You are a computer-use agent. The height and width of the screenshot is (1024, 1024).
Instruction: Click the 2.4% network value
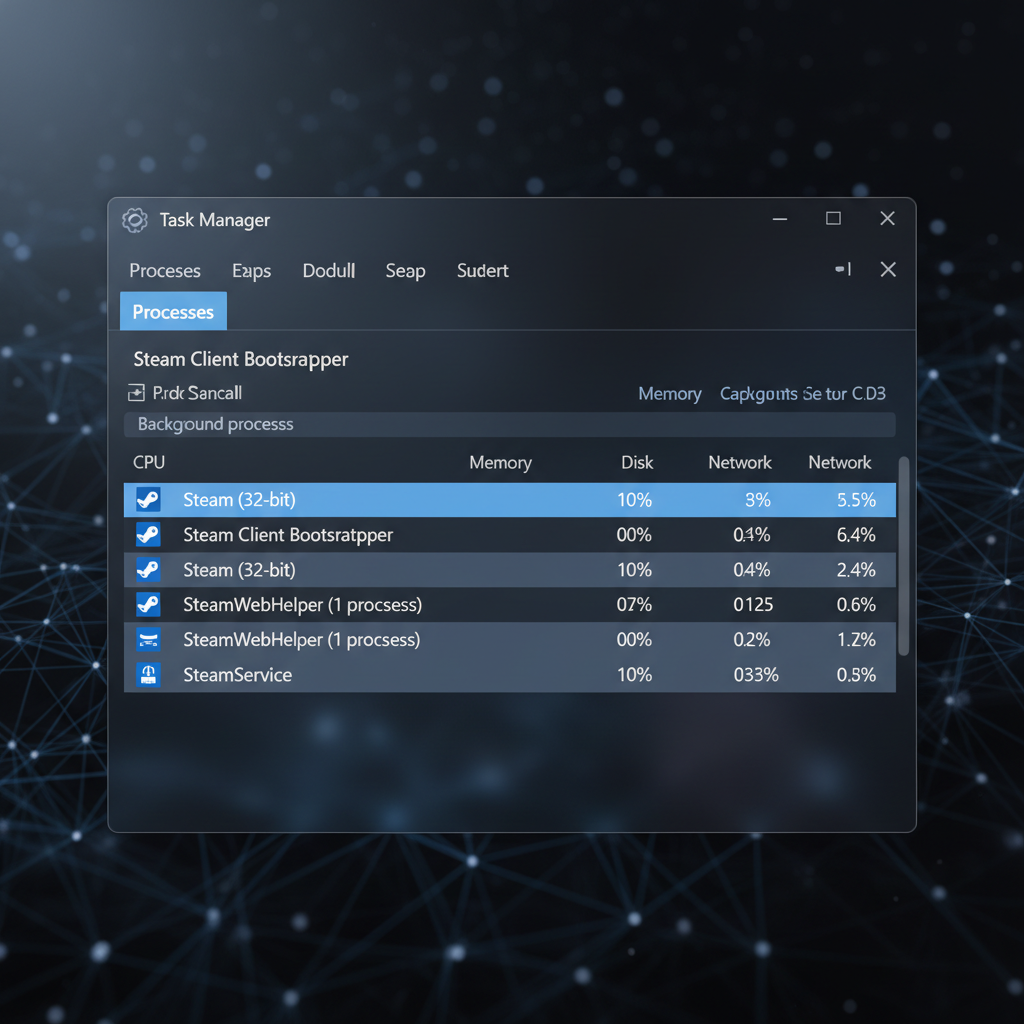pos(856,570)
